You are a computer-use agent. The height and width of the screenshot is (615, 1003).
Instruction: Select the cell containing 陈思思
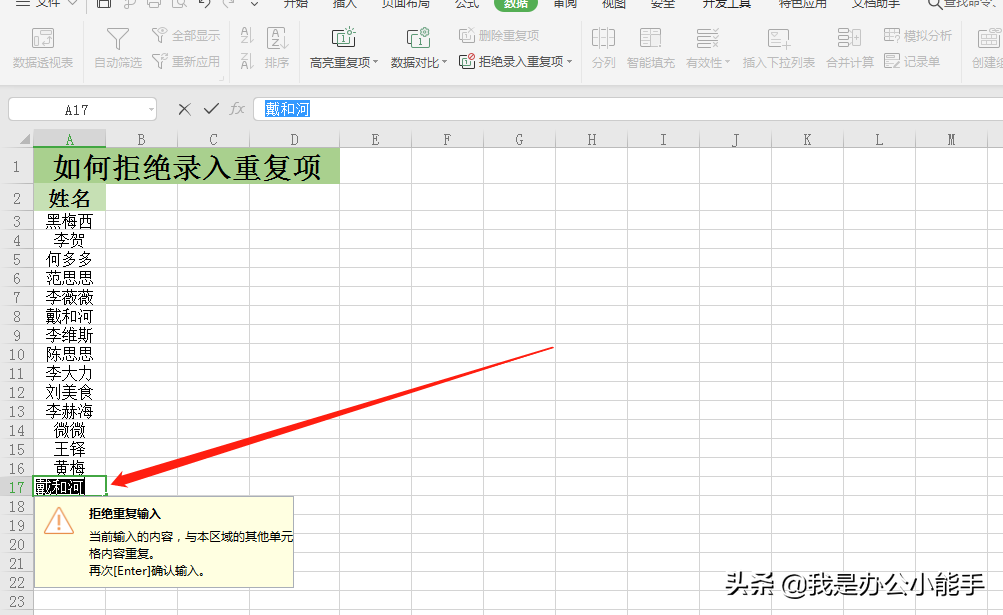point(70,355)
